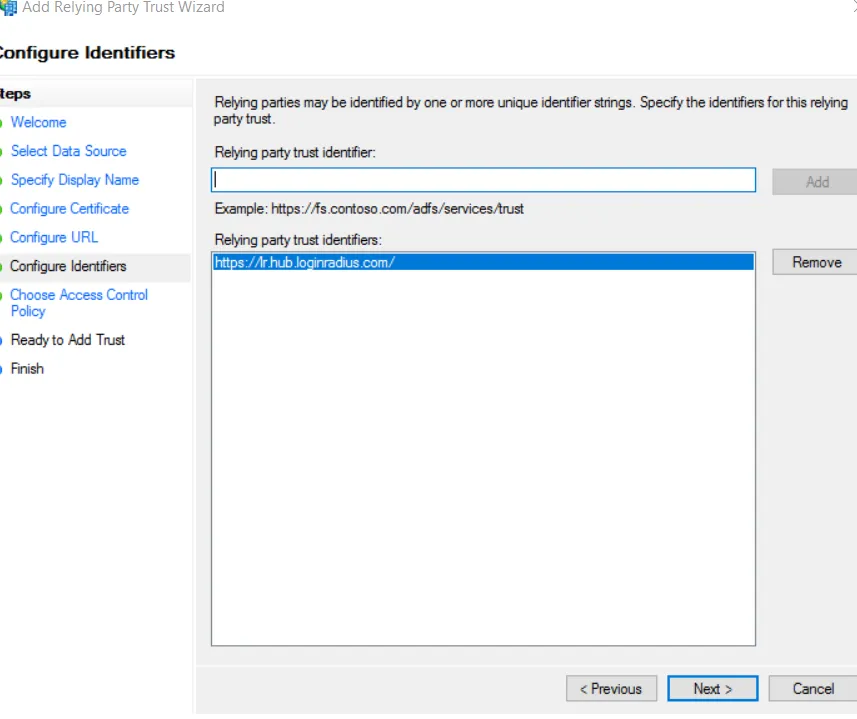Open the Select Data Source step
The width and height of the screenshot is (857, 719).
click(x=68, y=151)
